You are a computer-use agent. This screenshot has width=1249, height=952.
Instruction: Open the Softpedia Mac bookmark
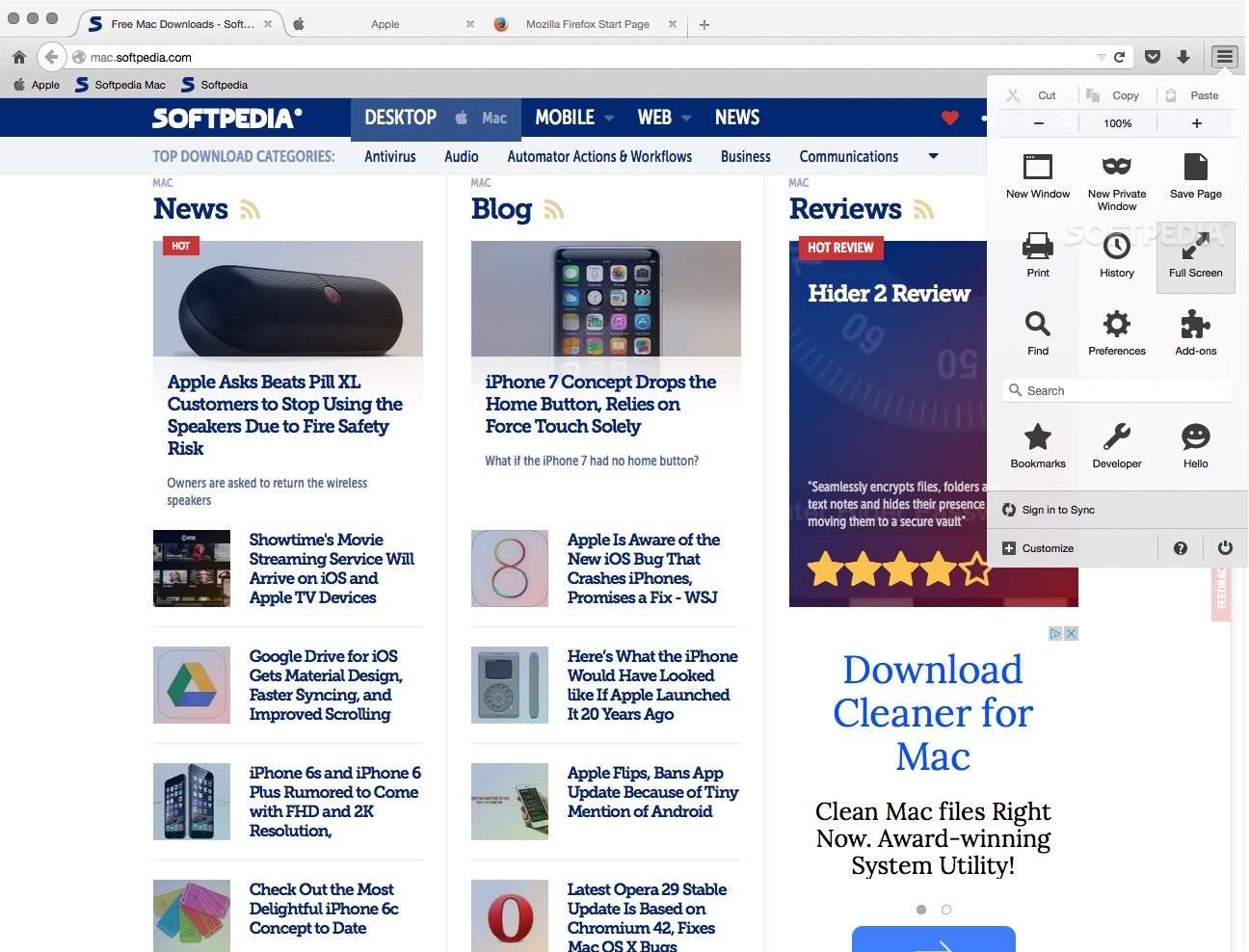tap(120, 85)
